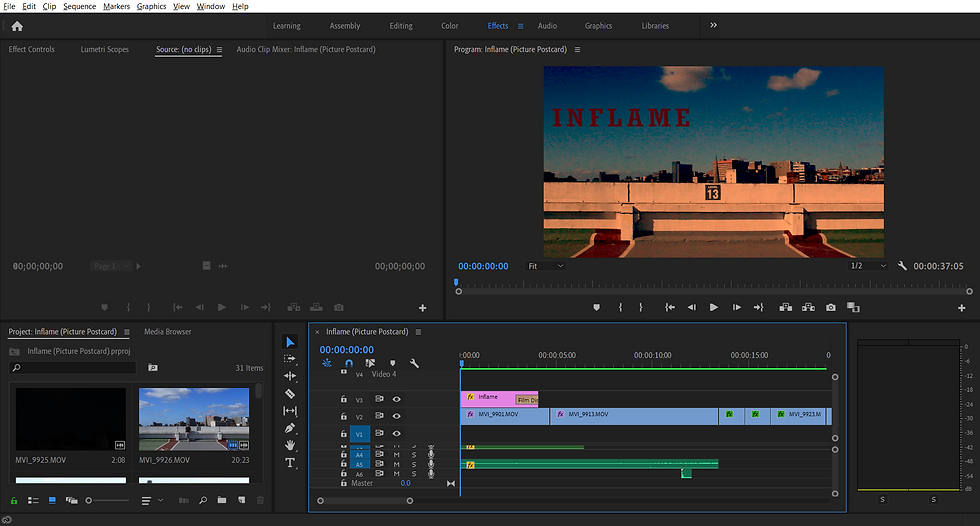The image size is (980, 526).
Task: Select the Type tool
Action: tap(290, 463)
